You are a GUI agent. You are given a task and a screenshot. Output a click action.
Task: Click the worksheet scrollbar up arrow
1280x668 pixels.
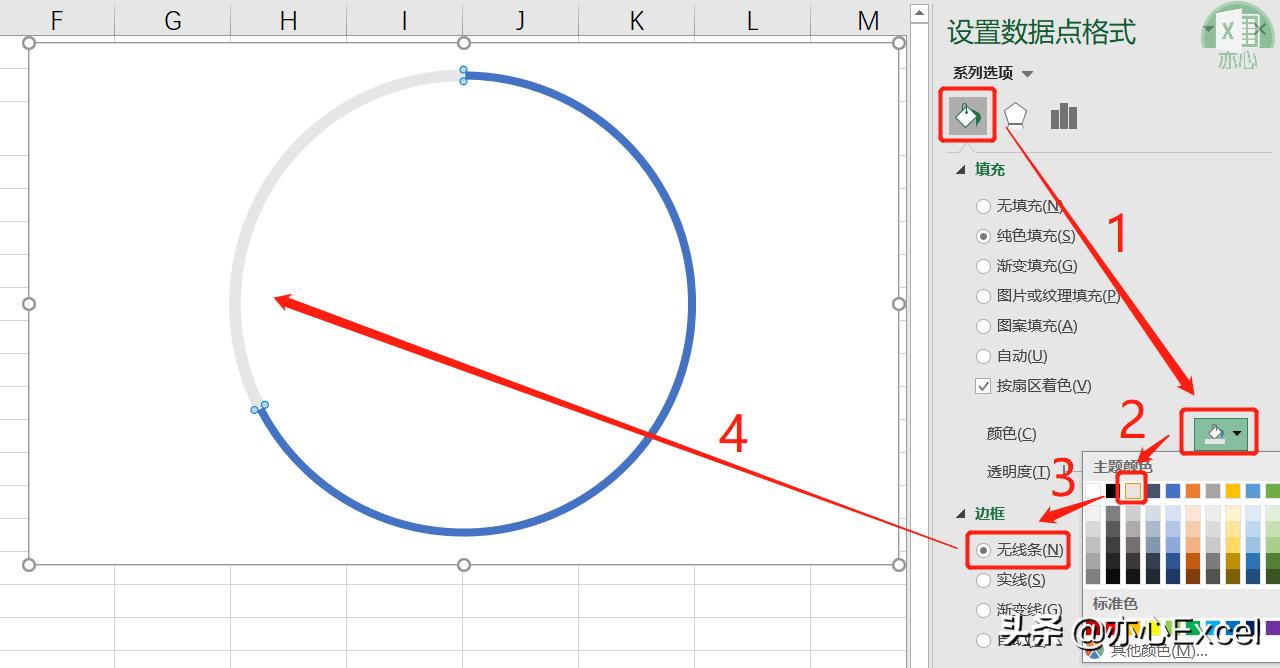918,12
